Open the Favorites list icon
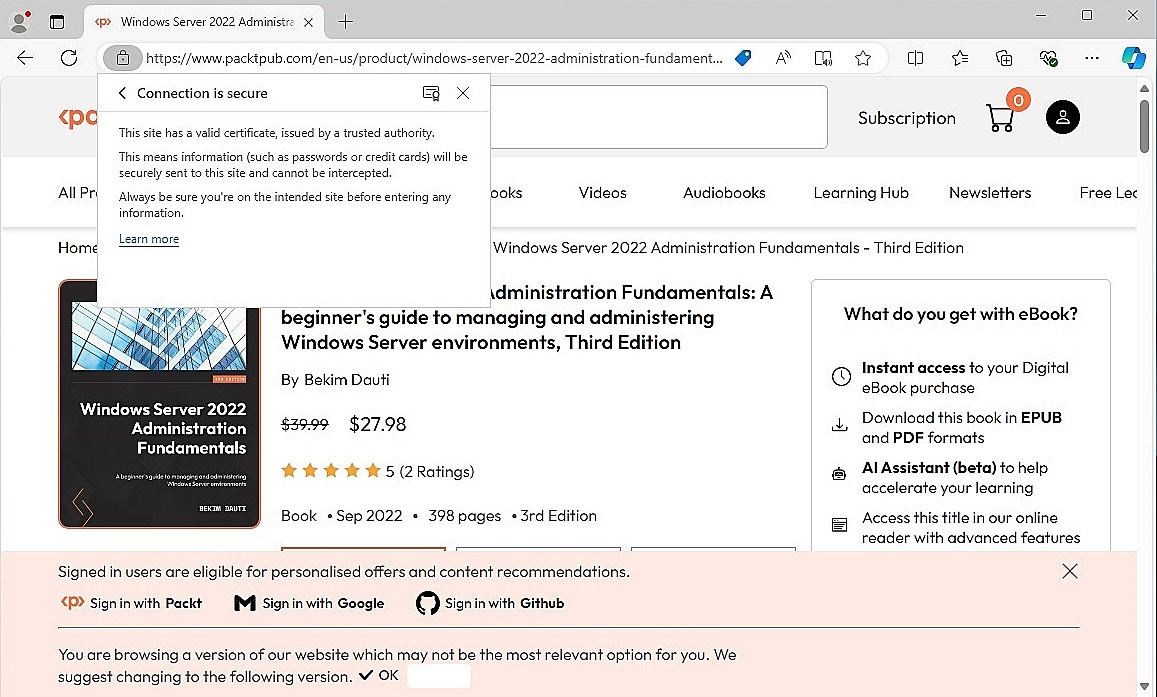1157x697 pixels. (x=959, y=58)
